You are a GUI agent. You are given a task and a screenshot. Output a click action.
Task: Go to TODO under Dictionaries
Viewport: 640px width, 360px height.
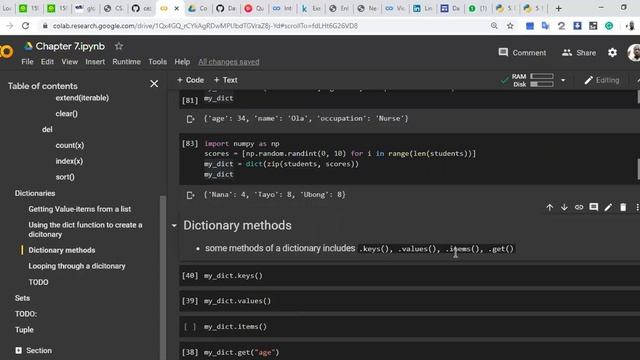[x=38, y=282]
